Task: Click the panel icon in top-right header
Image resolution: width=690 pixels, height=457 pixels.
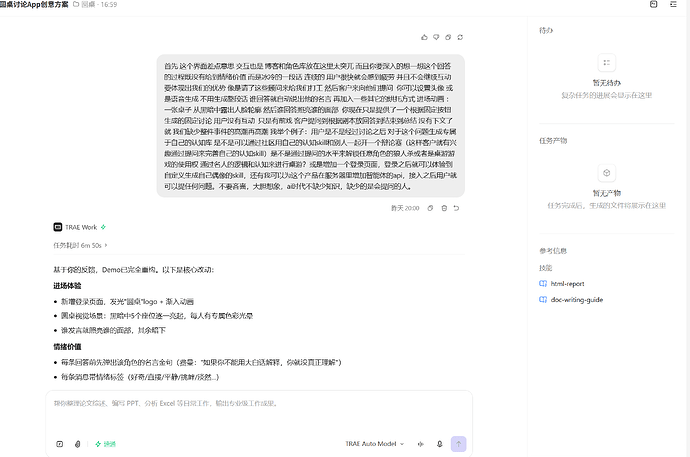Action: [x=653, y=4]
